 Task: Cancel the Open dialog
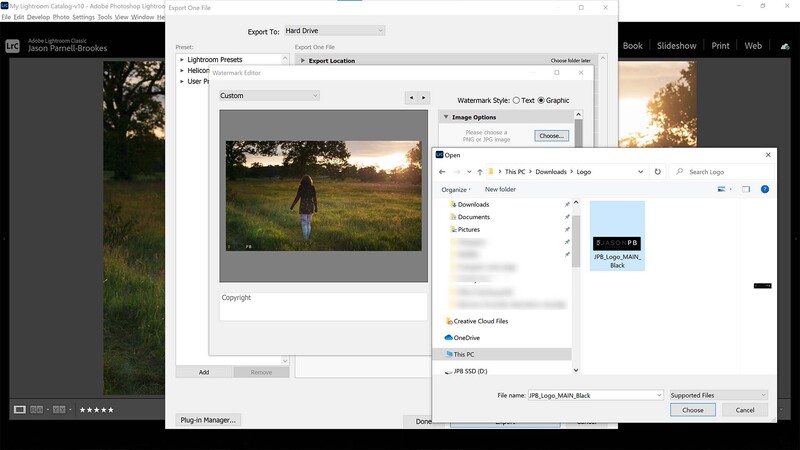point(744,410)
